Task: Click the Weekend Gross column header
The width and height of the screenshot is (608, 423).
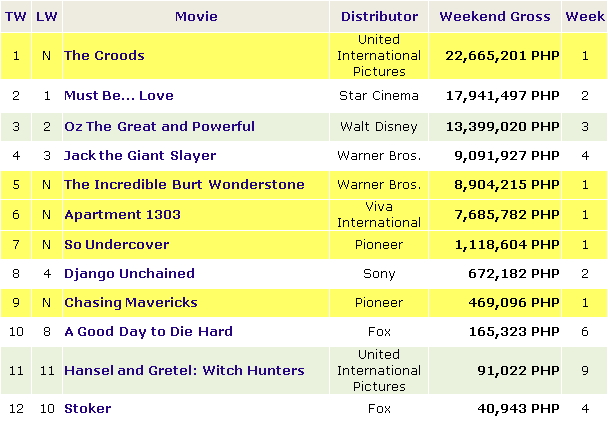Action: tap(495, 16)
